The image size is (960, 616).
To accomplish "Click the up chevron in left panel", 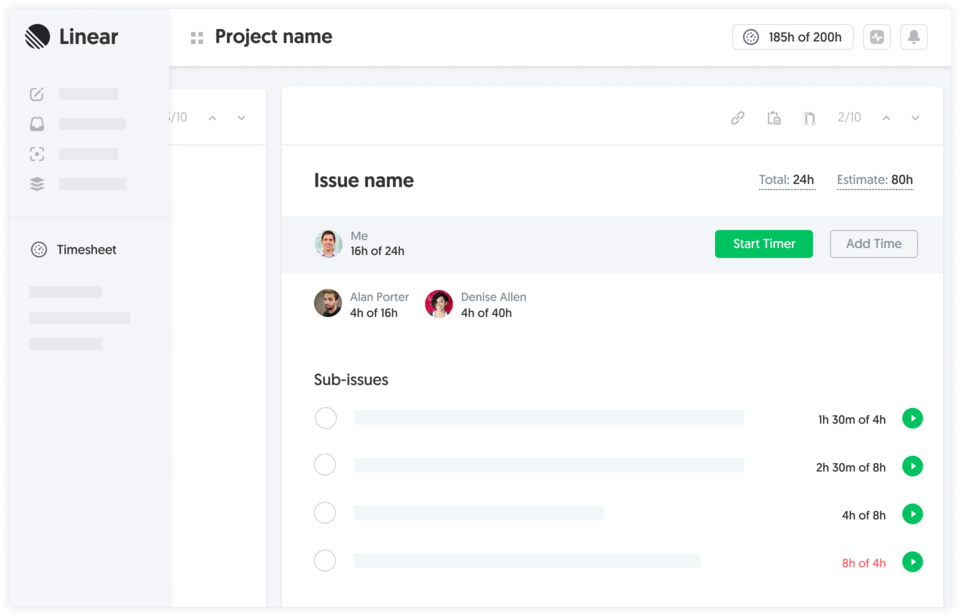I will coord(212,118).
